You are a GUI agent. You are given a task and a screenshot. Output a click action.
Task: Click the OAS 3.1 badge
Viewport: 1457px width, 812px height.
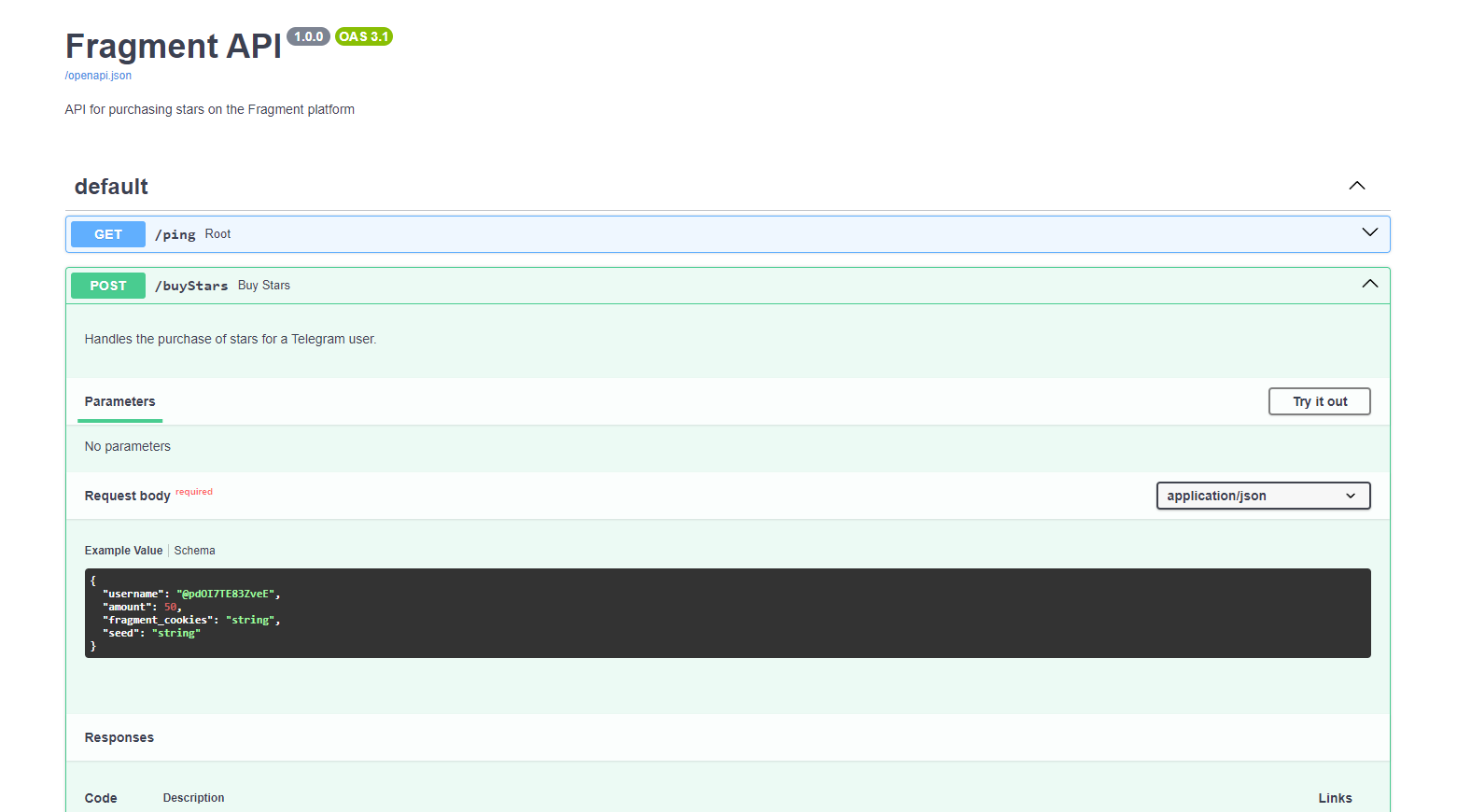pos(364,36)
